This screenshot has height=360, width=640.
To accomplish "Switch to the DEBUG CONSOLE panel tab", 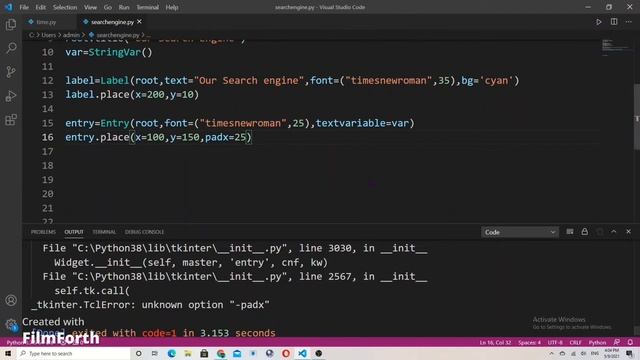I will [144, 232].
